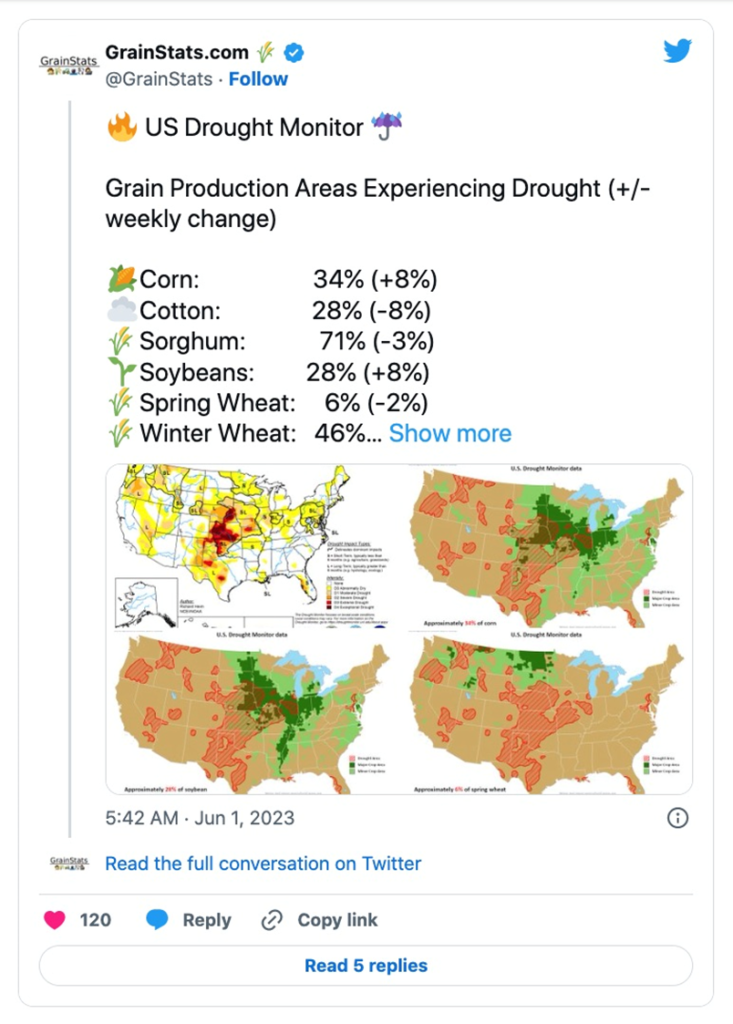The height and width of the screenshot is (1024, 733).
Task: Click the Copy link chain icon
Action: click(271, 920)
